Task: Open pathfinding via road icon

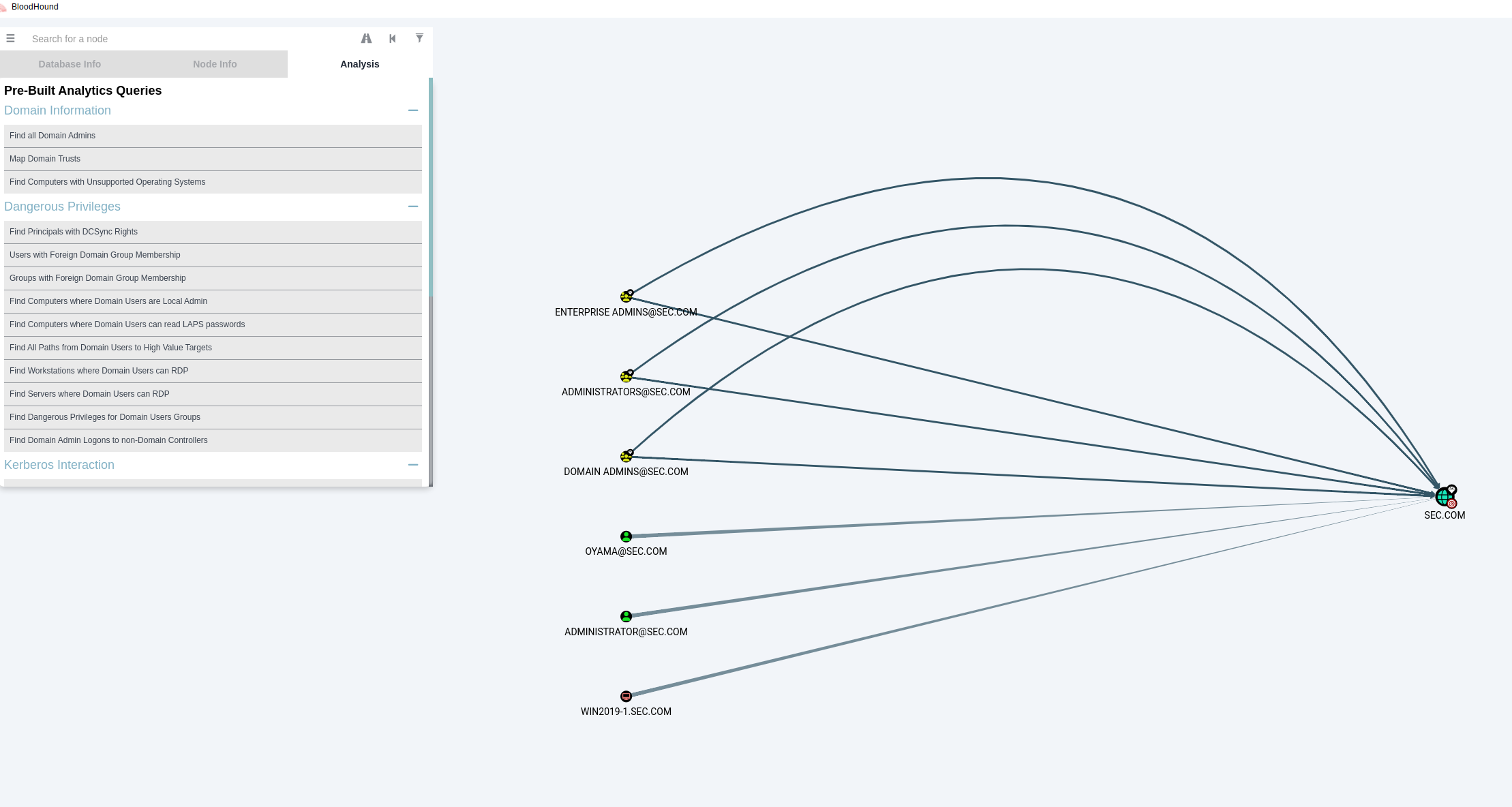Action: 366,38
